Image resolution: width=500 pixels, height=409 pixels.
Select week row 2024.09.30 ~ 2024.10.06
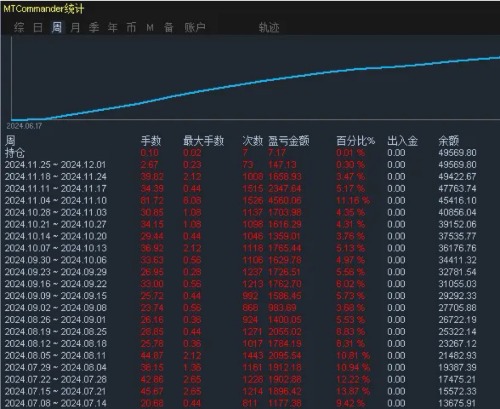coord(241,260)
